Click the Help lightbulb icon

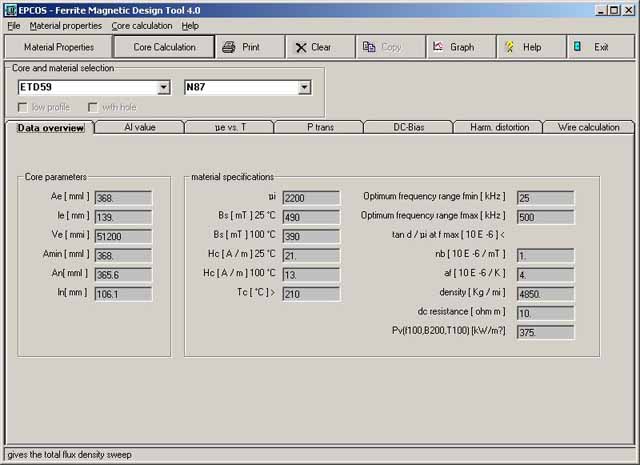(x=509, y=47)
